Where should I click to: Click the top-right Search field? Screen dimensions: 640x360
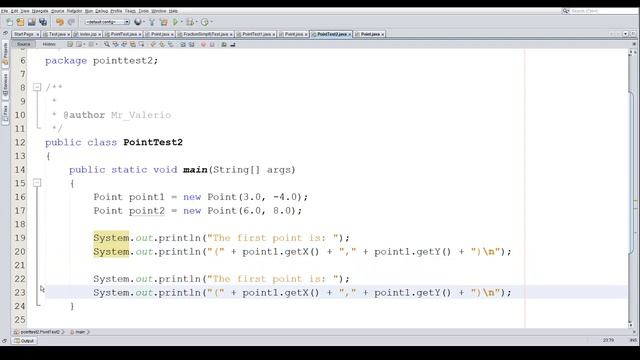(x=600, y=11)
